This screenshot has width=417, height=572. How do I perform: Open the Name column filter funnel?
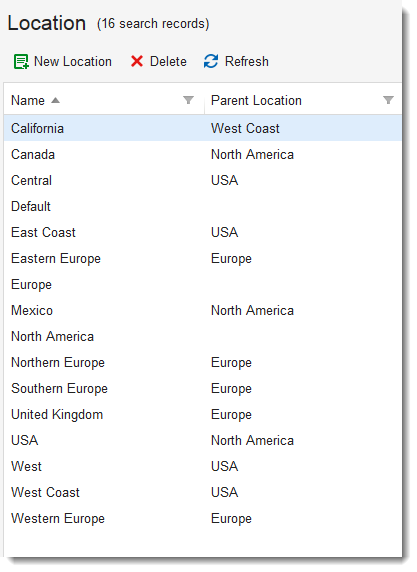point(188,100)
